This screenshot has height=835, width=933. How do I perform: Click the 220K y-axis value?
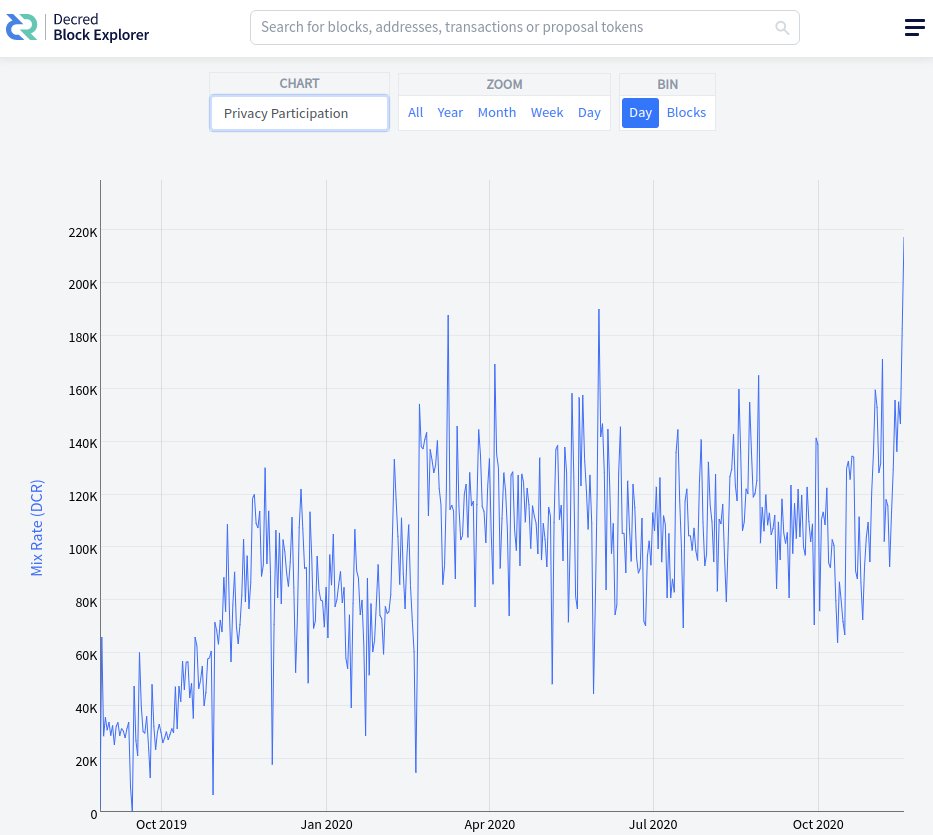(x=83, y=232)
